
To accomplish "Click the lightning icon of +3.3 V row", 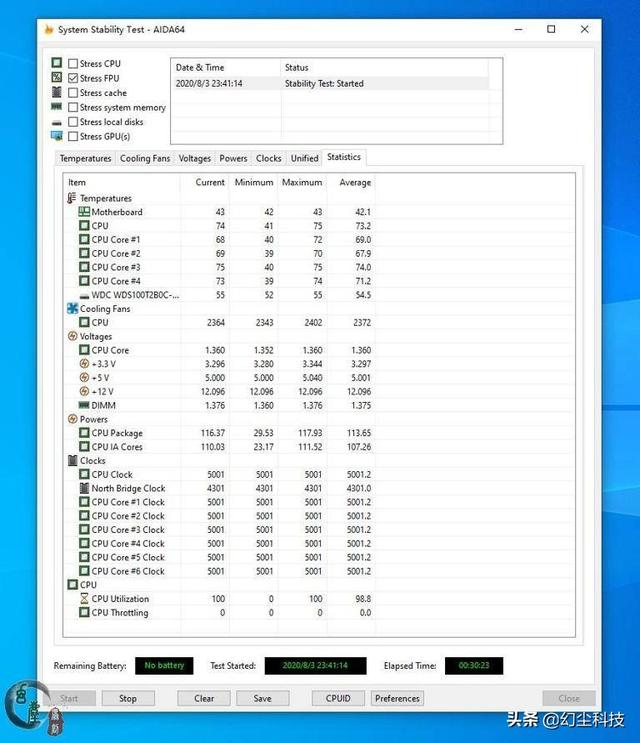I will tap(84, 363).
